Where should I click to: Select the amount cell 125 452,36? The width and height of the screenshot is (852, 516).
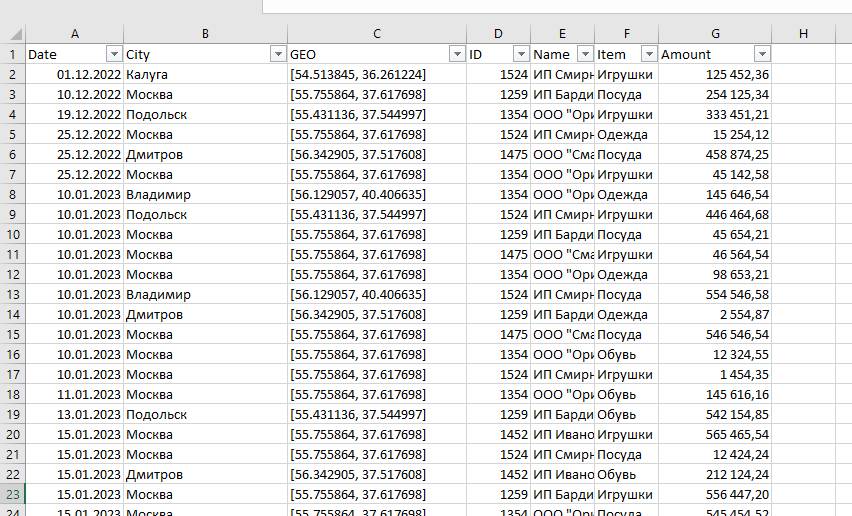pyautogui.click(x=715, y=74)
